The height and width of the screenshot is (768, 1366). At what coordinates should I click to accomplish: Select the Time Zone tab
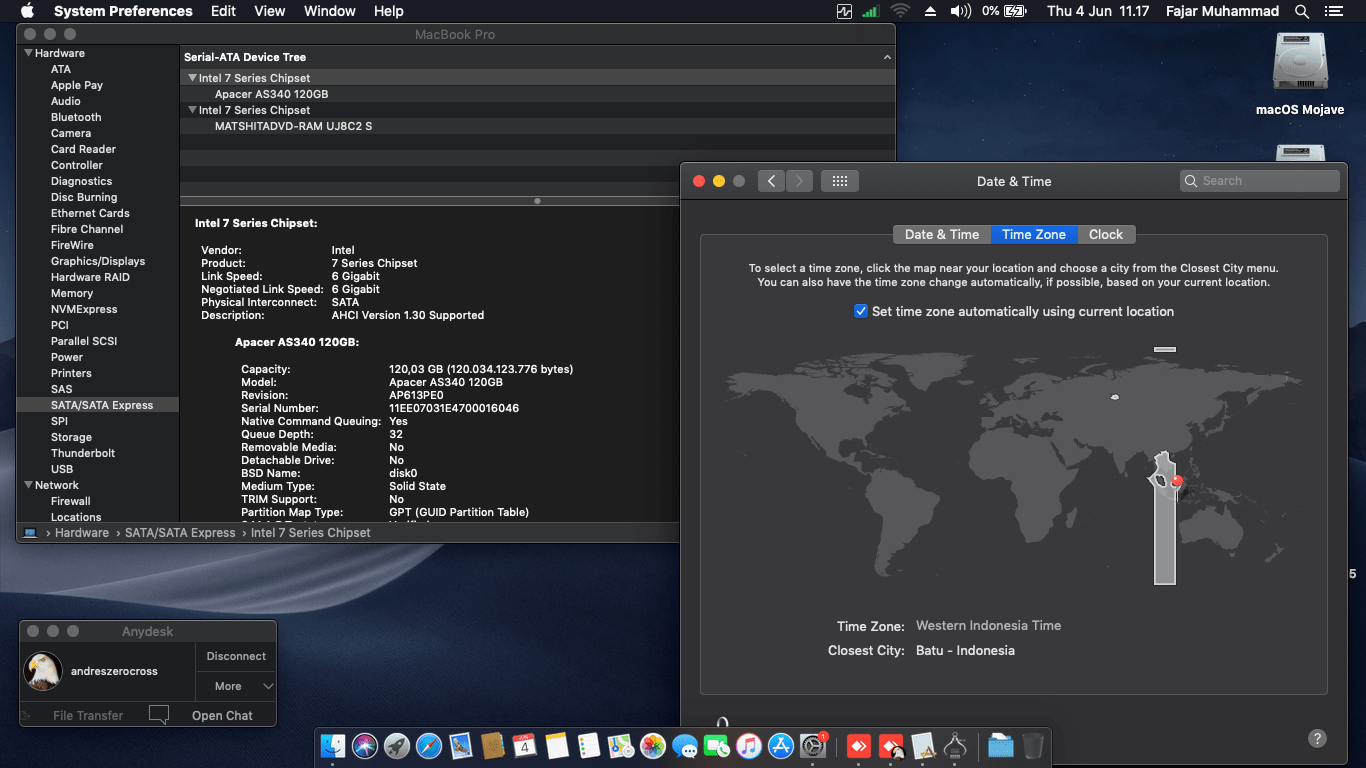coord(1034,234)
